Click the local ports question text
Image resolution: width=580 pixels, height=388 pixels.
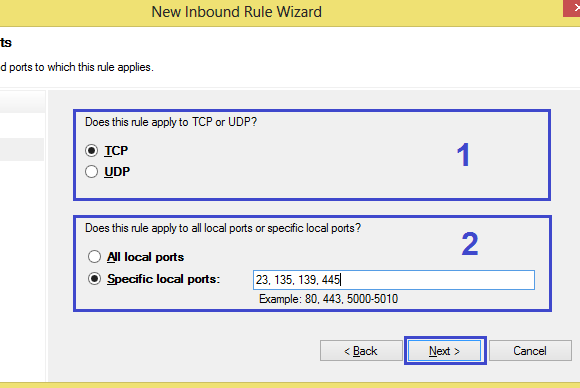coord(223,228)
